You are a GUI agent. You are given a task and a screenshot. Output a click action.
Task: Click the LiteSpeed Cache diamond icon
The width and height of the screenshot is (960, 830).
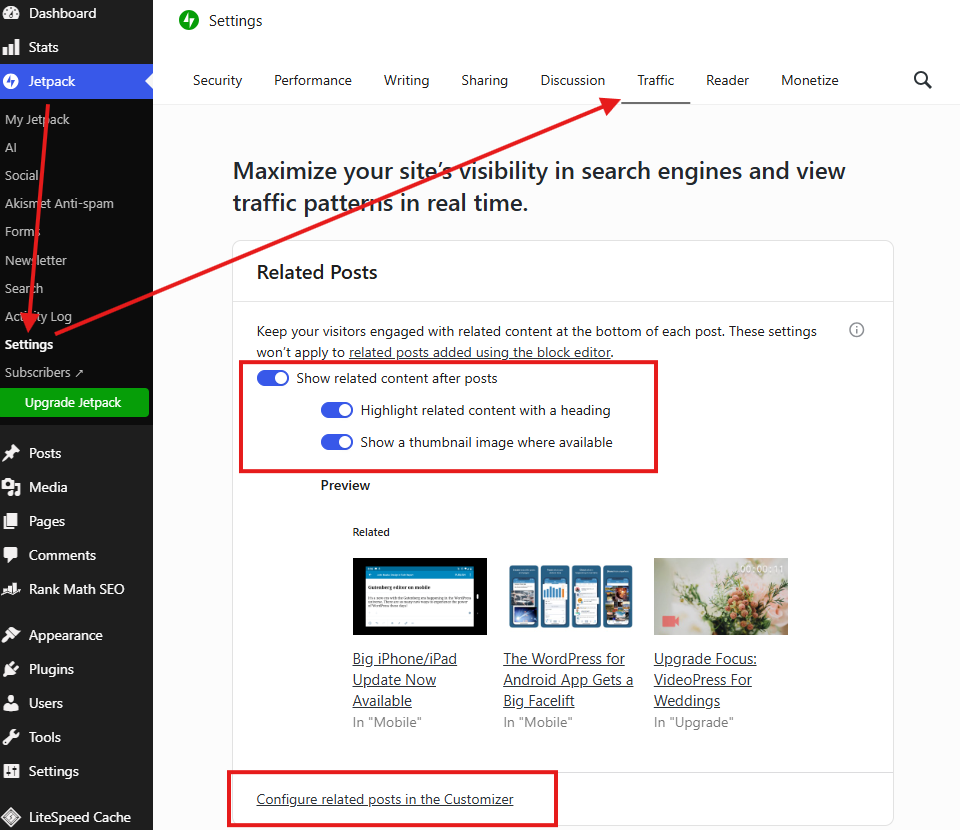10,817
